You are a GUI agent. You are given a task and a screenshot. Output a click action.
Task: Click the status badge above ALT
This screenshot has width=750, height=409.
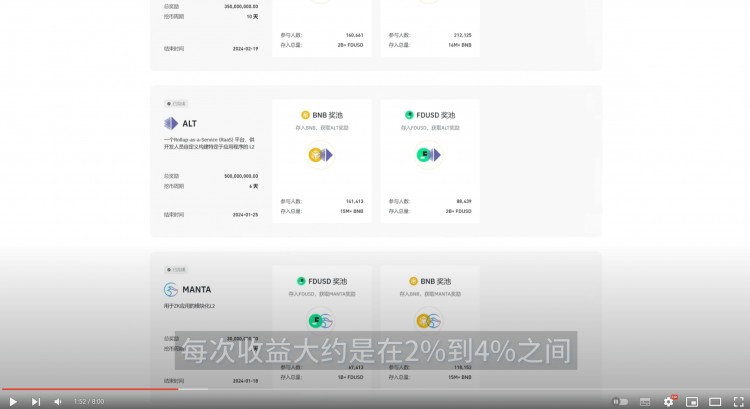pyautogui.click(x=176, y=104)
